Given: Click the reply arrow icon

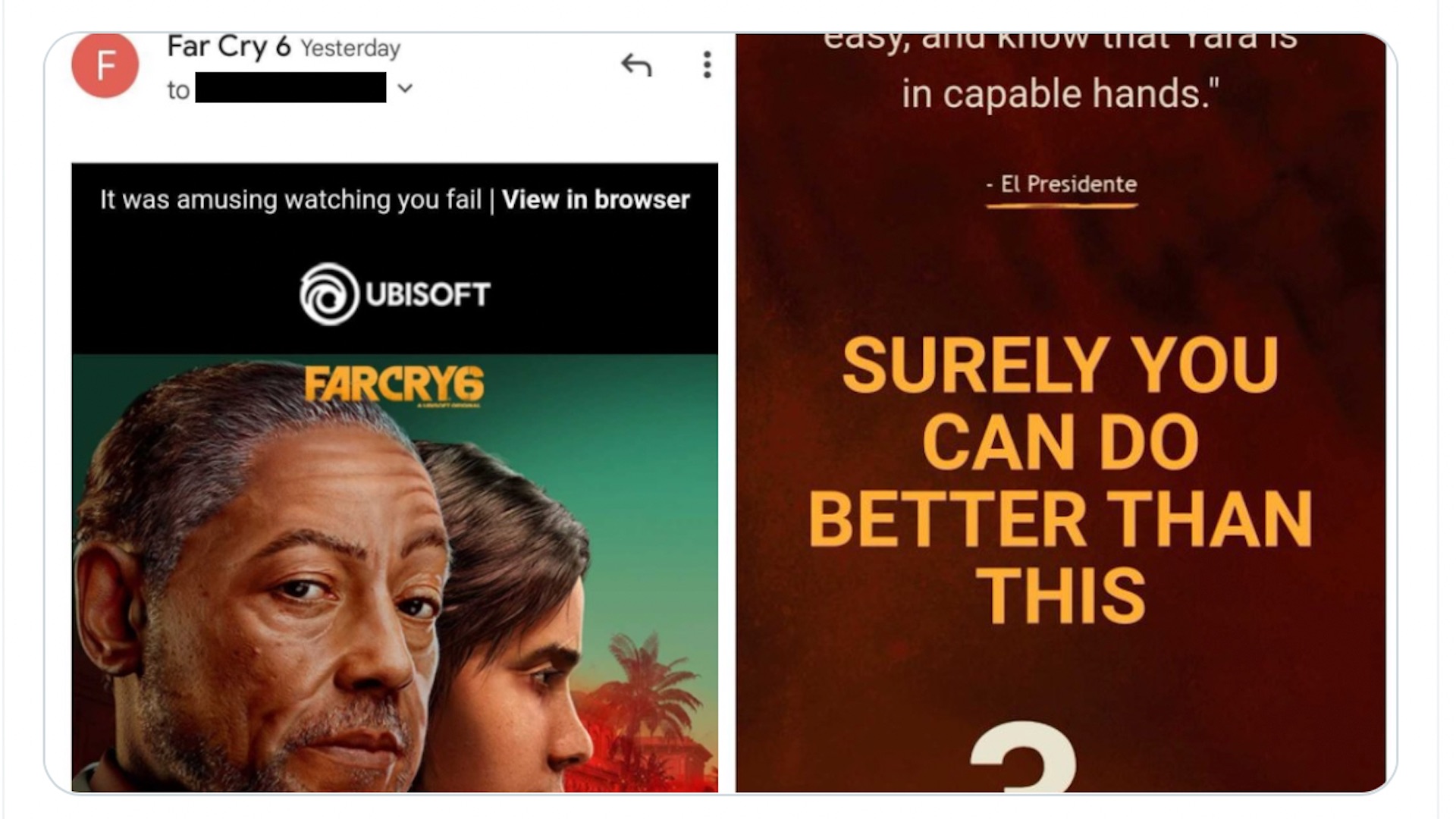Looking at the screenshot, I should (x=636, y=65).
